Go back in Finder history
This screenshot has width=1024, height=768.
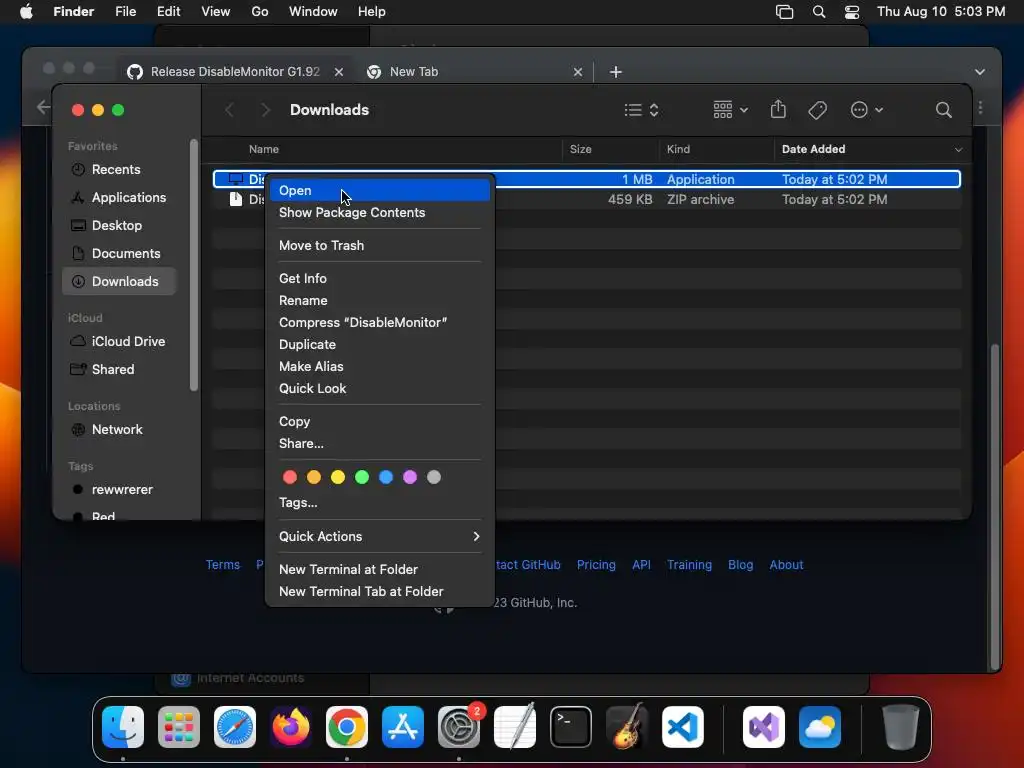click(x=229, y=110)
